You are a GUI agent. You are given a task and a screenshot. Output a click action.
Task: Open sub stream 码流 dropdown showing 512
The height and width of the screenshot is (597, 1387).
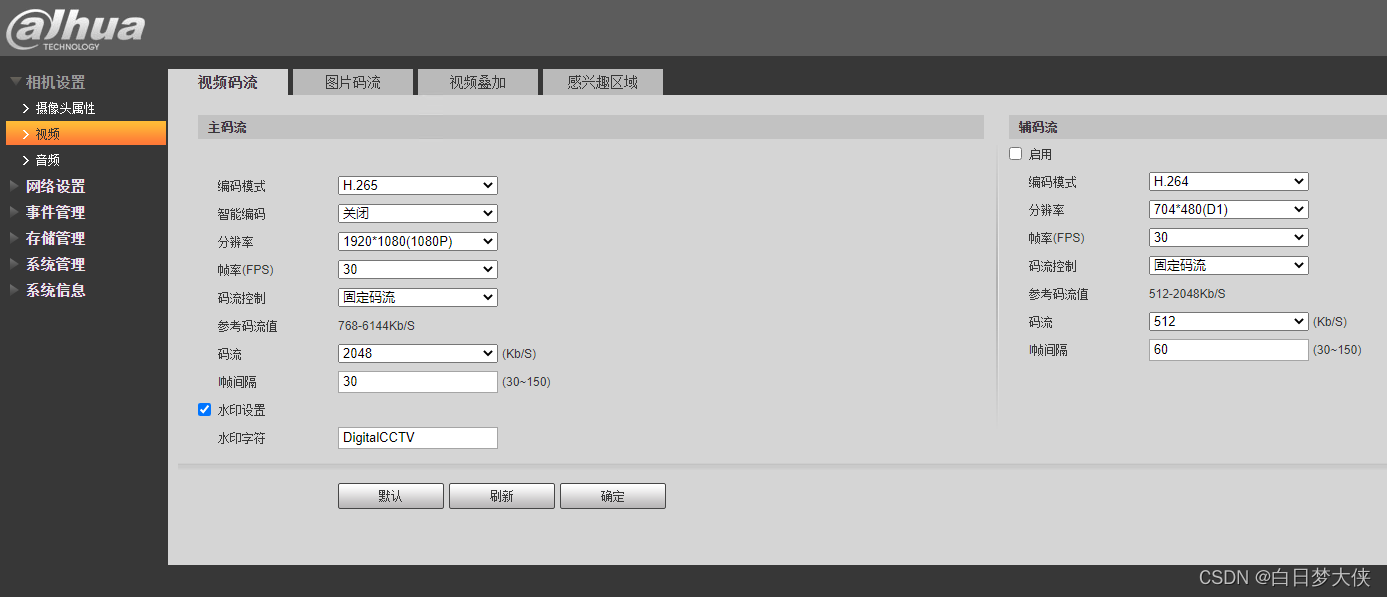coord(1229,321)
